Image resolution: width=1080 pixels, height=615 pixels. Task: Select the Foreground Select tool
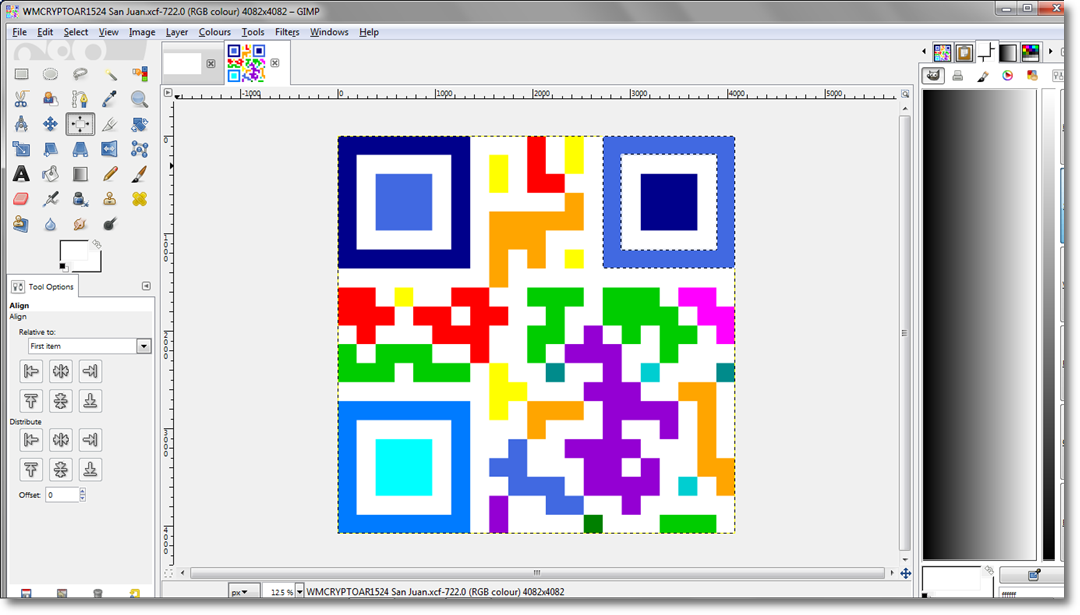50,99
